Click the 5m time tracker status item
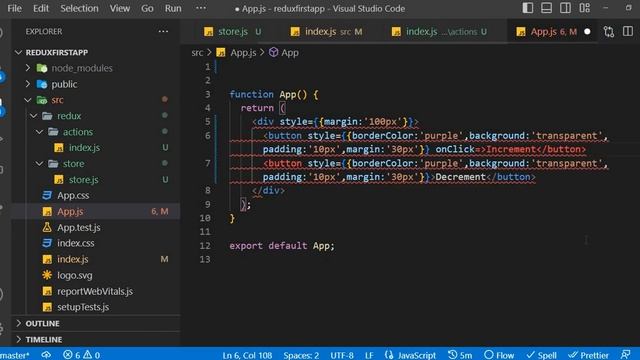The image size is (640, 360). (460, 355)
